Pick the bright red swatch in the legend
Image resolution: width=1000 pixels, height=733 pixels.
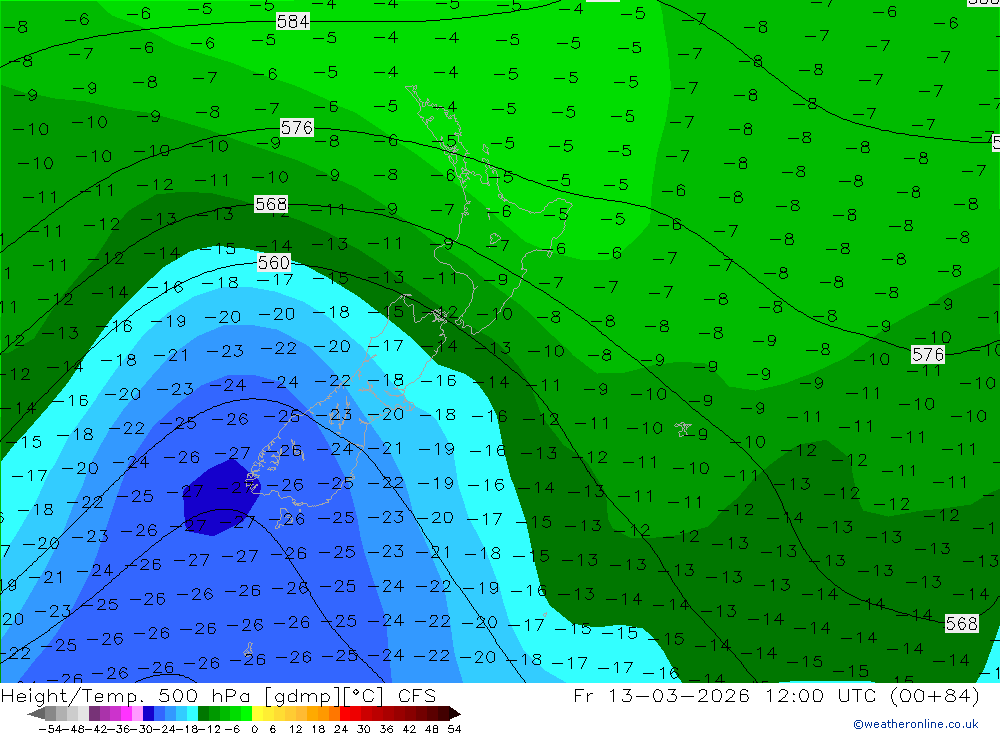[x=345, y=713]
